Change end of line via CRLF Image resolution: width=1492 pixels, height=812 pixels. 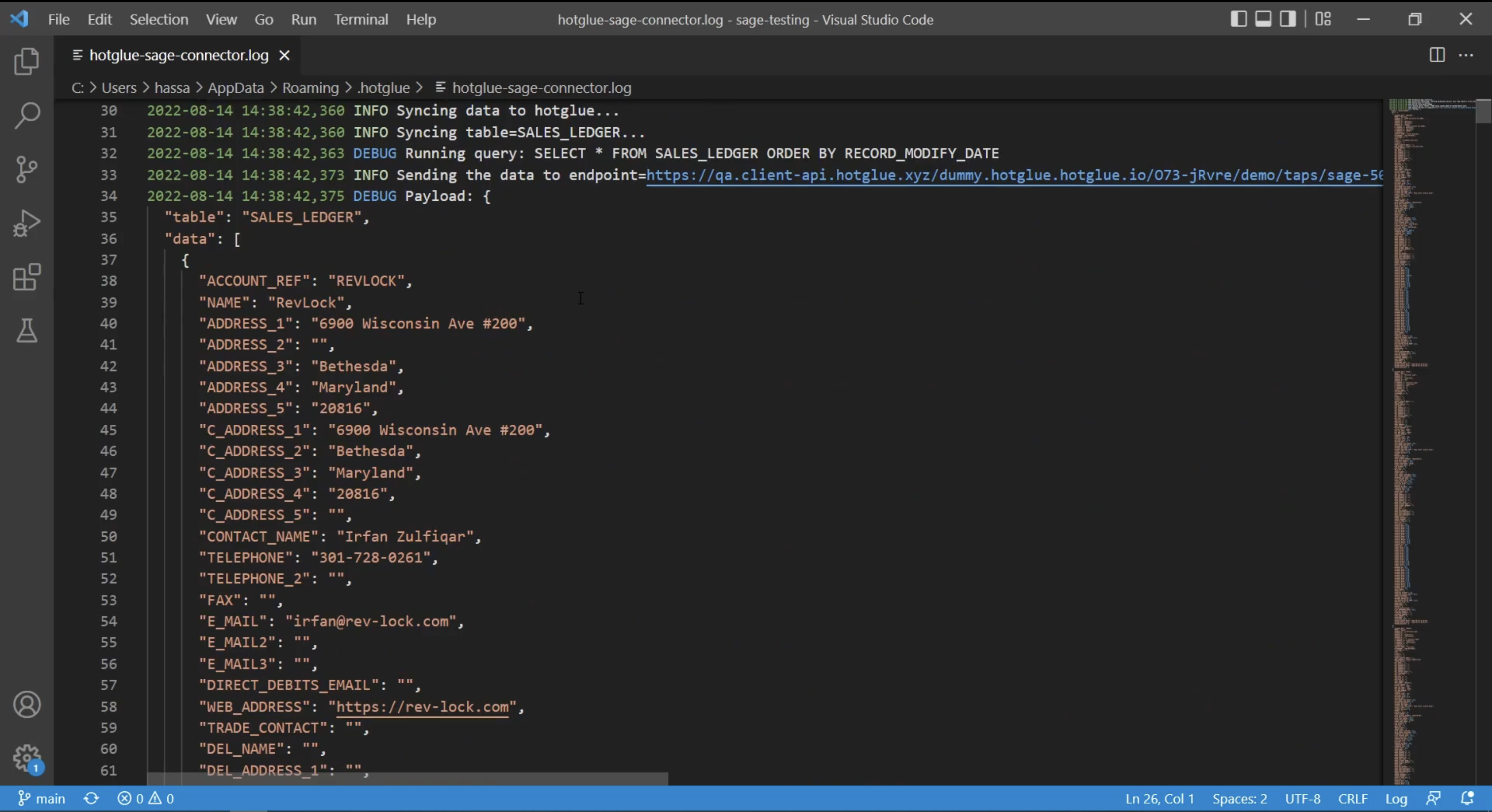click(x=1352, y=799)
